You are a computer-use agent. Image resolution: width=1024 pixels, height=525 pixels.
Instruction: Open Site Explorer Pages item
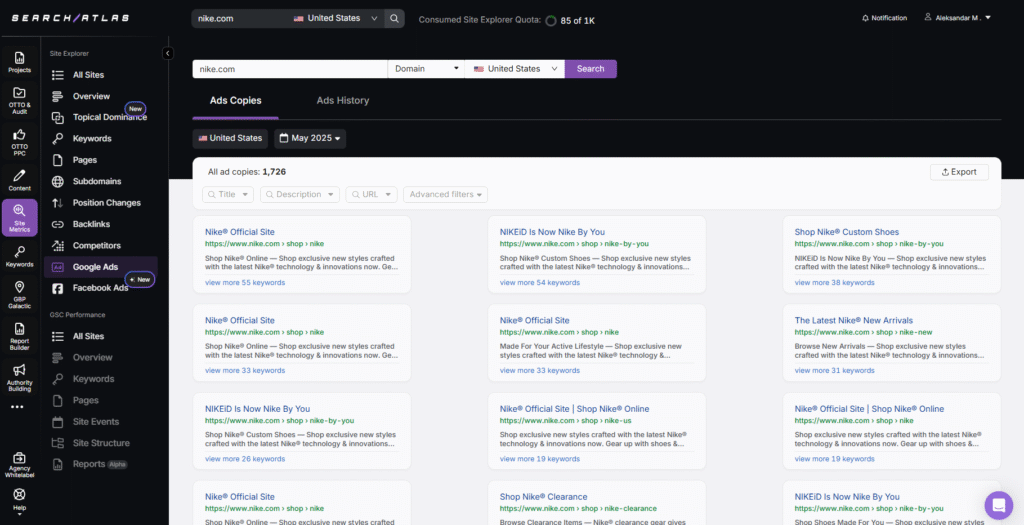(x=85, y=160)
